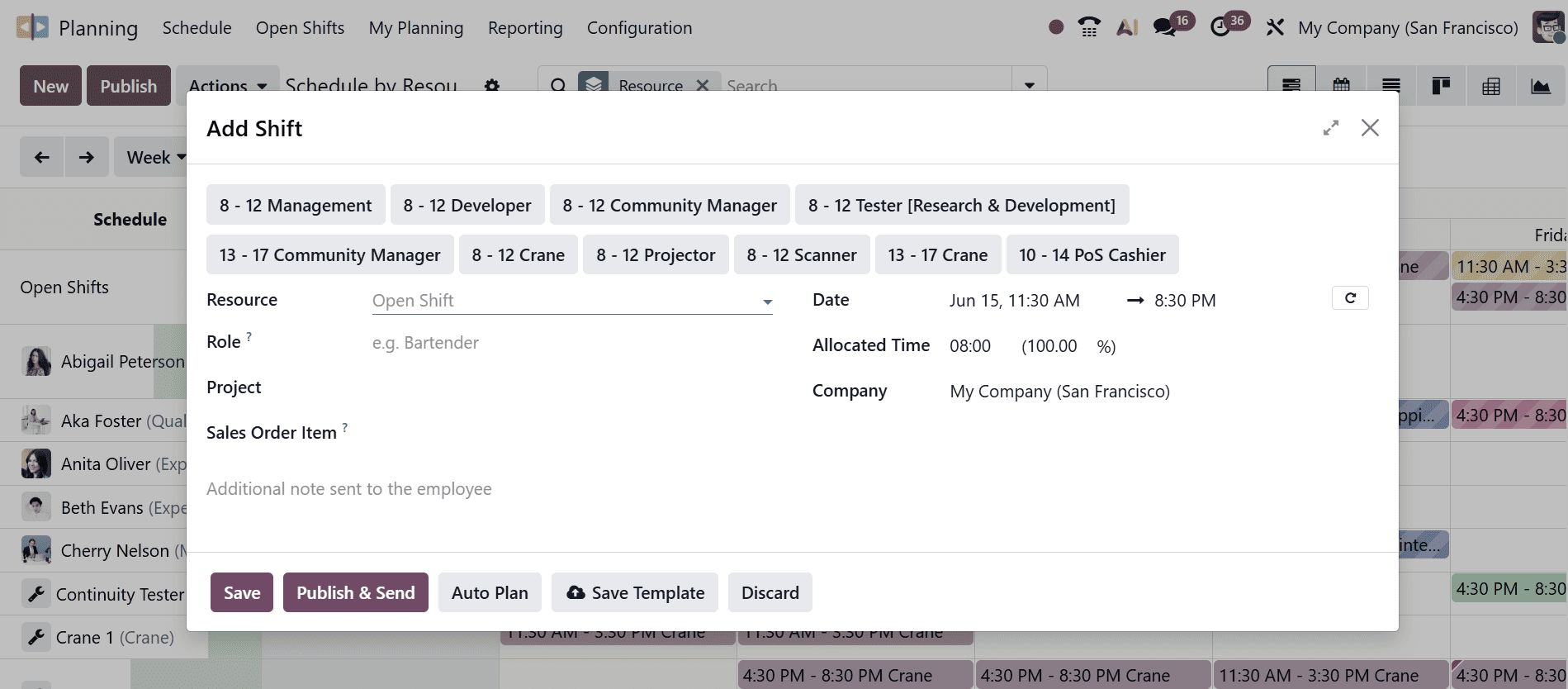Open the Schedule menu

197,27
